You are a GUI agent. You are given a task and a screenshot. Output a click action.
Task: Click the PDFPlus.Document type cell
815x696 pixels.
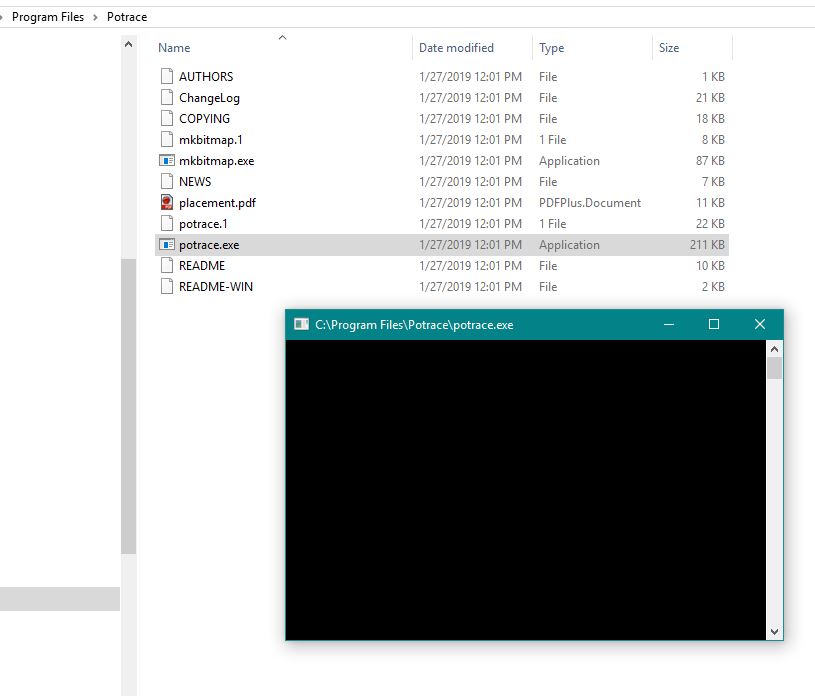(590, 203)
